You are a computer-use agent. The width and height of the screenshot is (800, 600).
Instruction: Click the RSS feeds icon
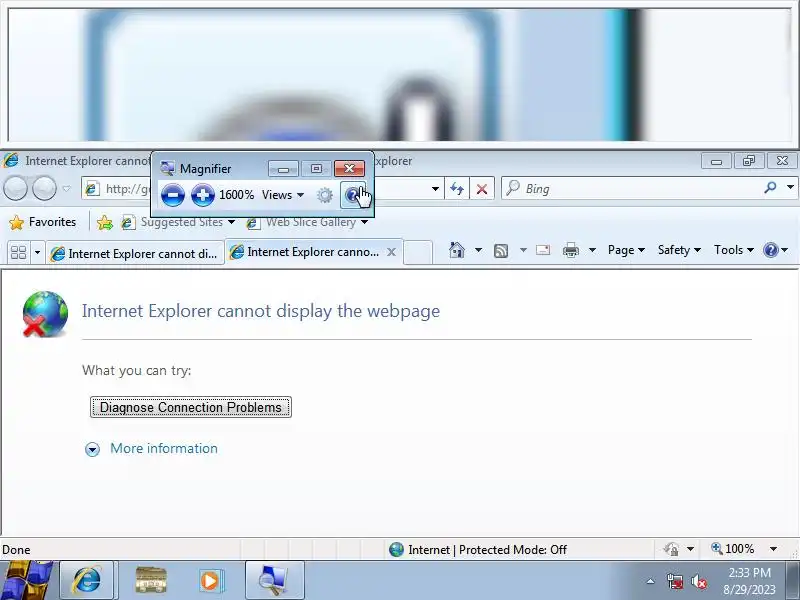click(x=501, y=250)
